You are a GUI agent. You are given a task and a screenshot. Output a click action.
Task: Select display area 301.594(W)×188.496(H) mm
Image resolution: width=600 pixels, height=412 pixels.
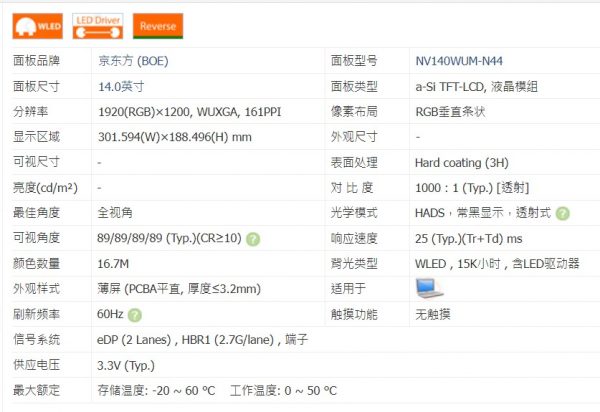[x=174, y=137]
